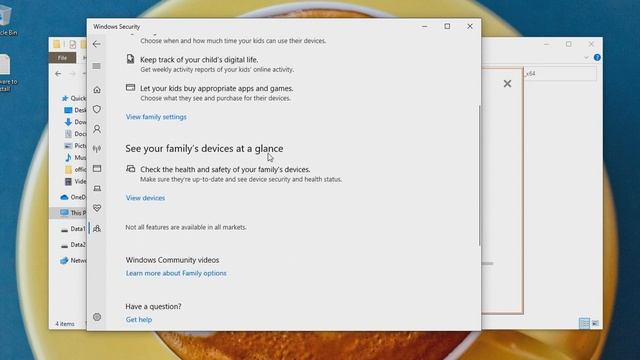Open Virus & threat protection shield icon
The height and width of the screenshot is (360, 640).
coord(97,109)
